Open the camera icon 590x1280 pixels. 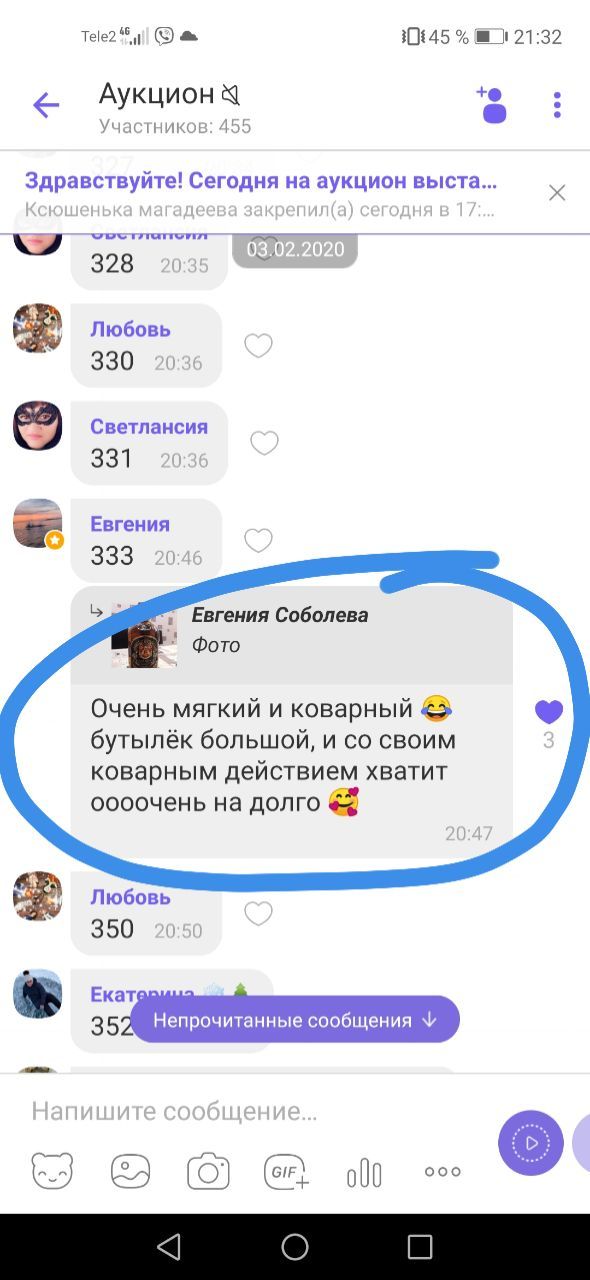pos(208,1171)
